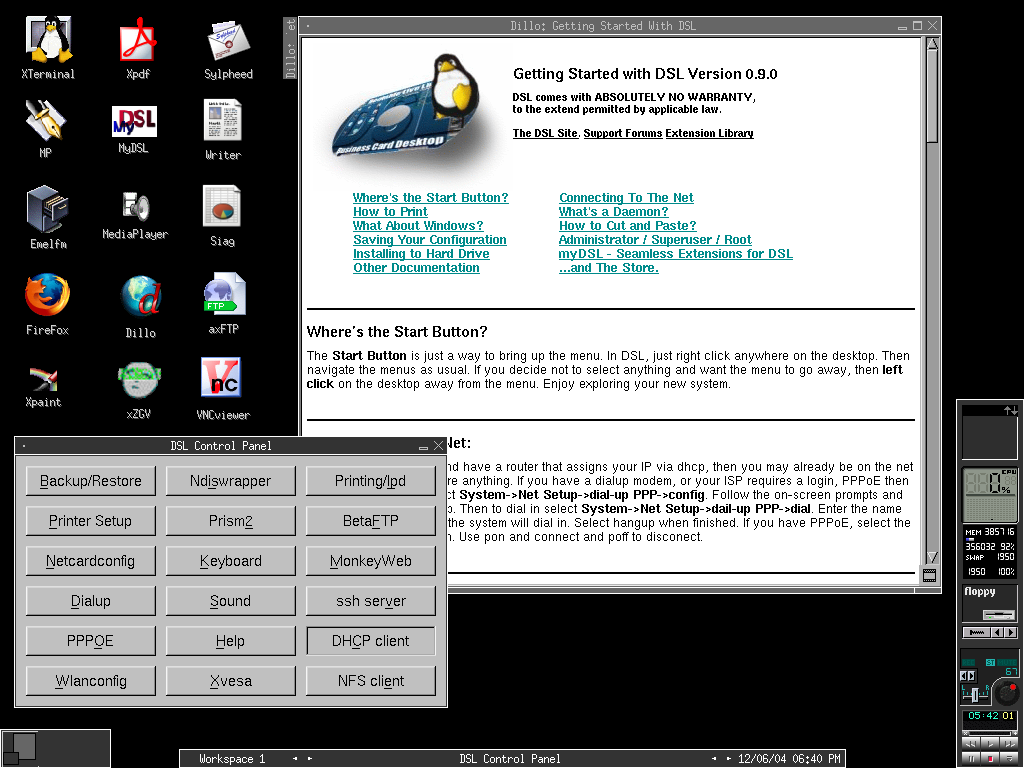Screen dimensions: 1024x768
Task: Launch Xpdf from the desktop
Action: [x=138, y=48]
